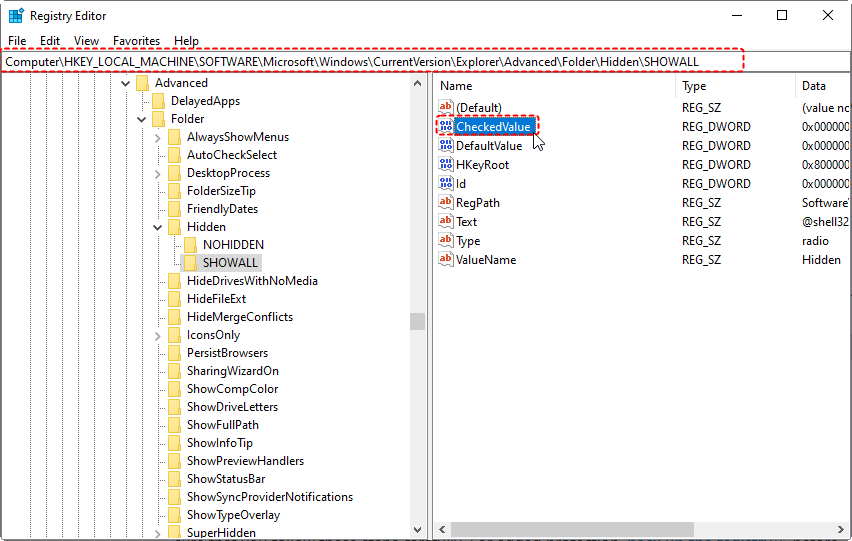Select the AutoCheckSelect key
852x541 pixels.
click(232, 155)
